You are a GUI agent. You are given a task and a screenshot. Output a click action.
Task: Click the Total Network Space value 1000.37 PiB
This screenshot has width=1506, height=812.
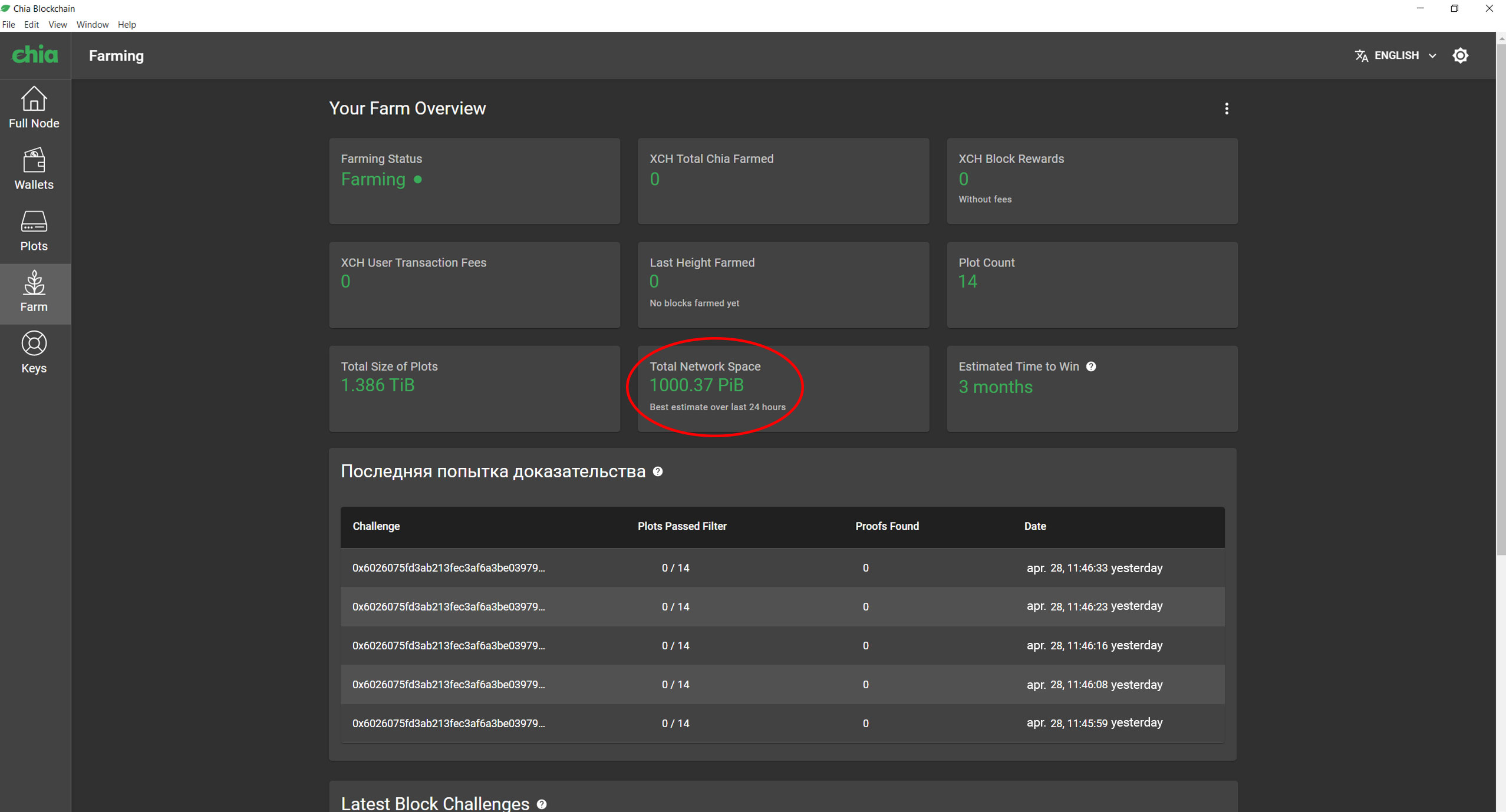click(697, 385)
